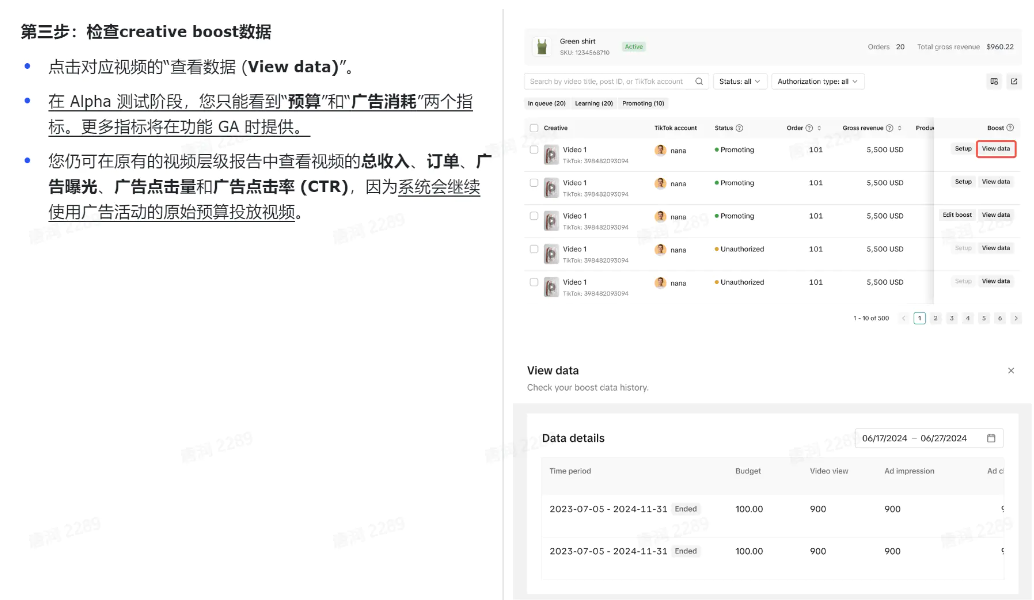Go to page 4
The image size is (1034, 600).
click(x=968, y=318)
